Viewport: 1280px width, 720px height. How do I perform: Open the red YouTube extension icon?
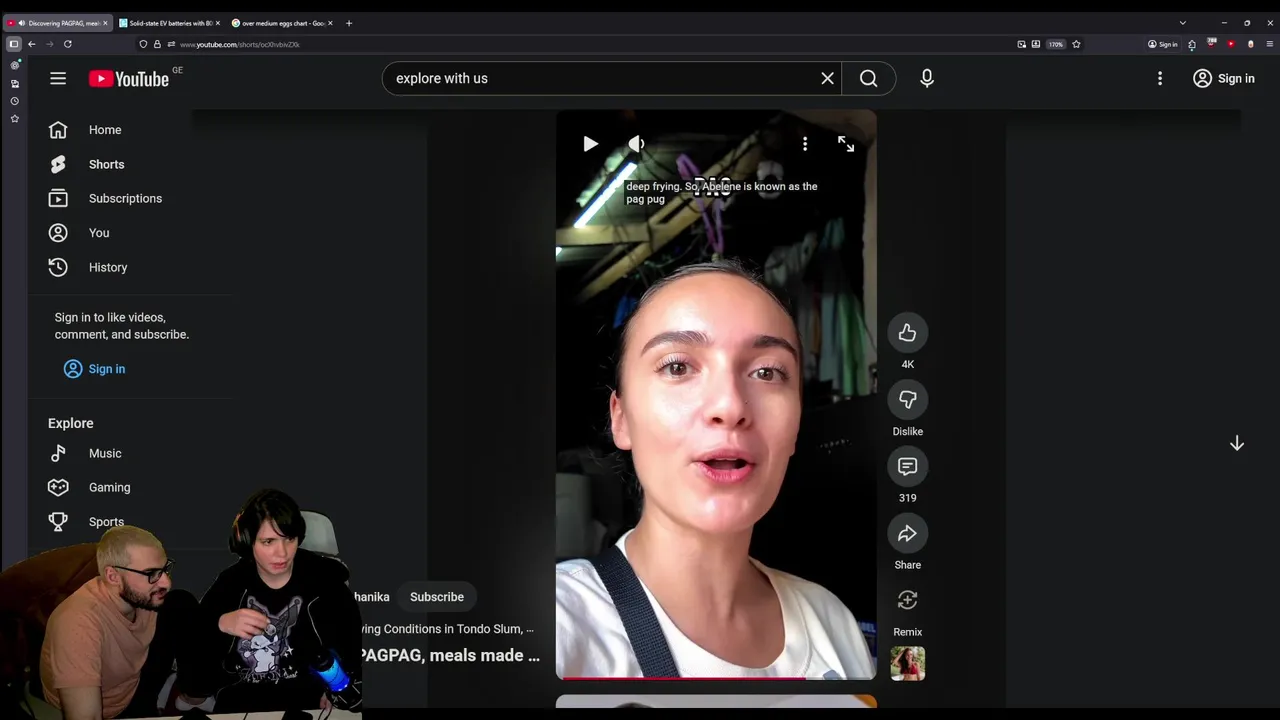1231,44
